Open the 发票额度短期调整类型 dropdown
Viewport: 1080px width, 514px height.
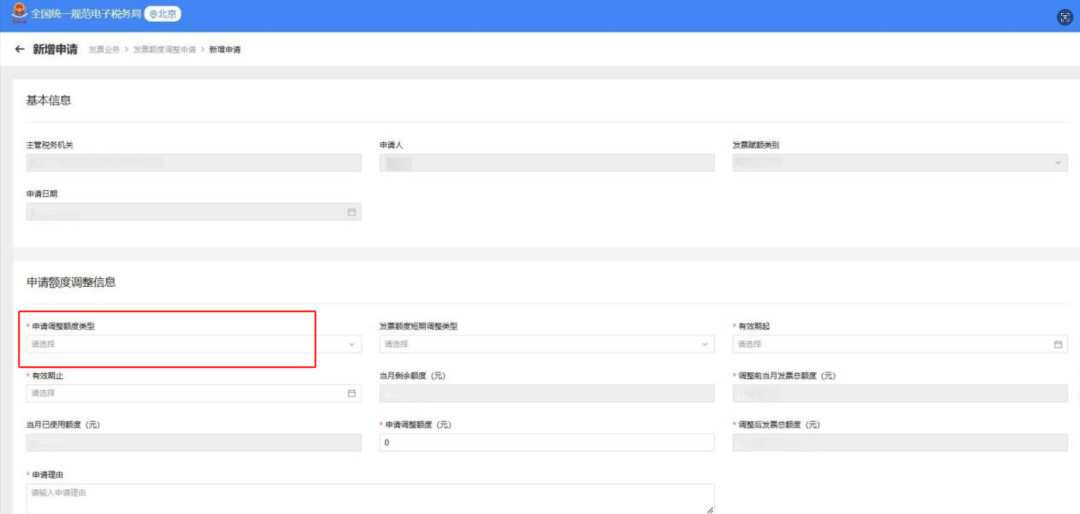coord(546,344)
